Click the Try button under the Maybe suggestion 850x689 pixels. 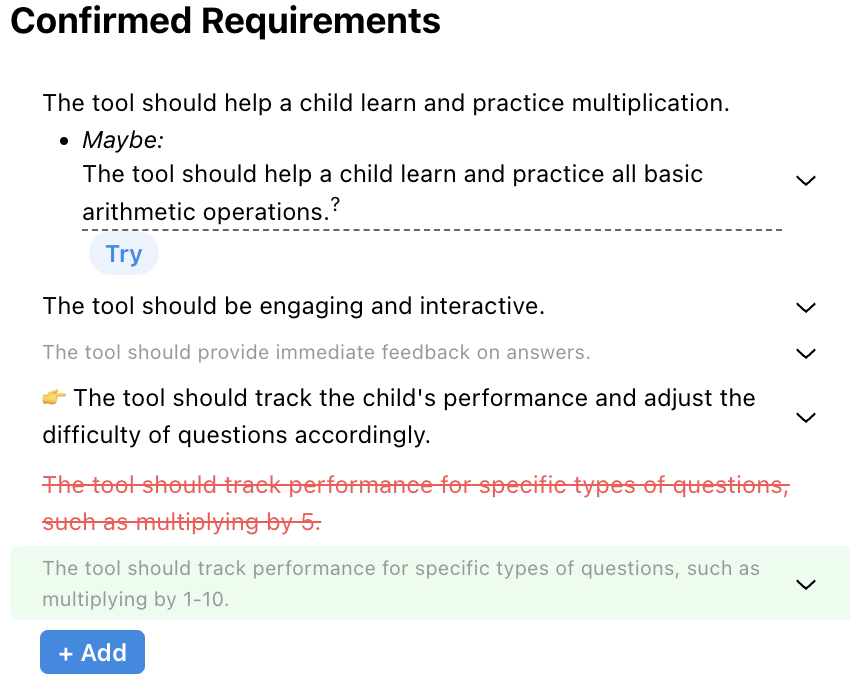click(124, 254)
